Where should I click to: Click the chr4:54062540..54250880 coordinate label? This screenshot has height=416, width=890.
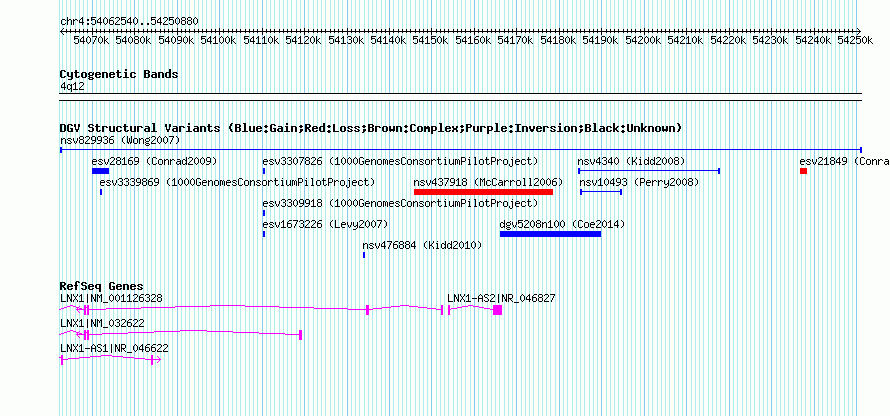(129, 22)
